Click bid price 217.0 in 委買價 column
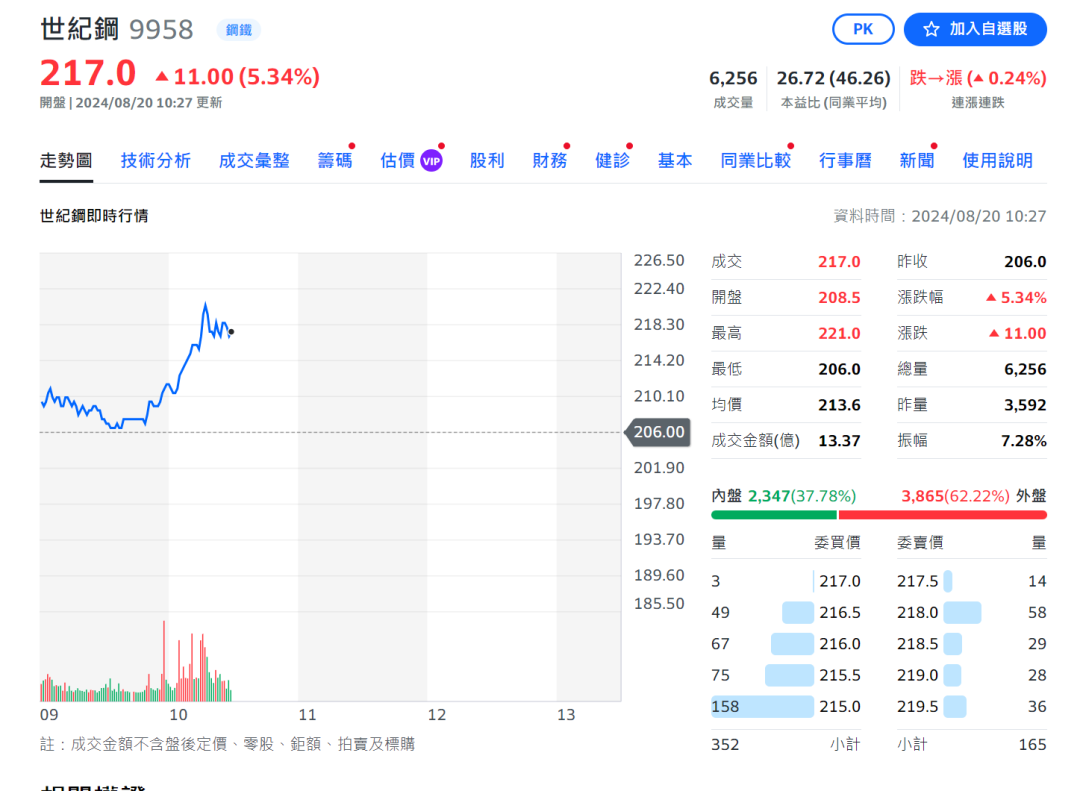Viewport: 1080px width, 791px height. pyautogui.click(x=840, y=582)
